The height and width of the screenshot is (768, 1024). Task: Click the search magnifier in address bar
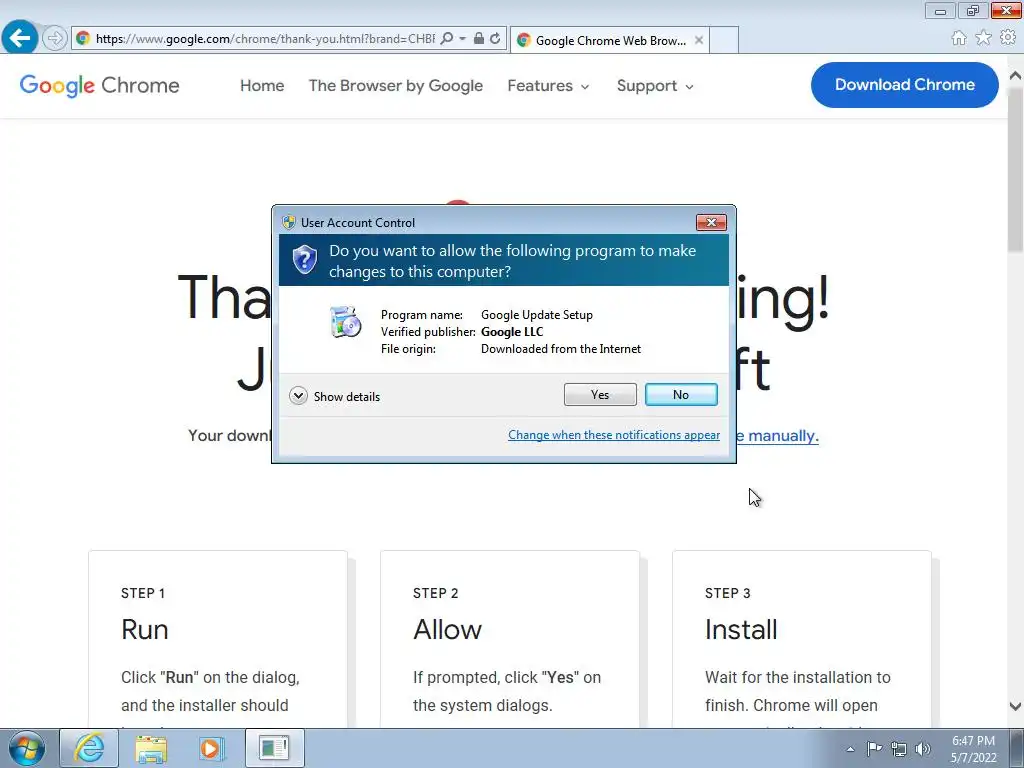447,39
